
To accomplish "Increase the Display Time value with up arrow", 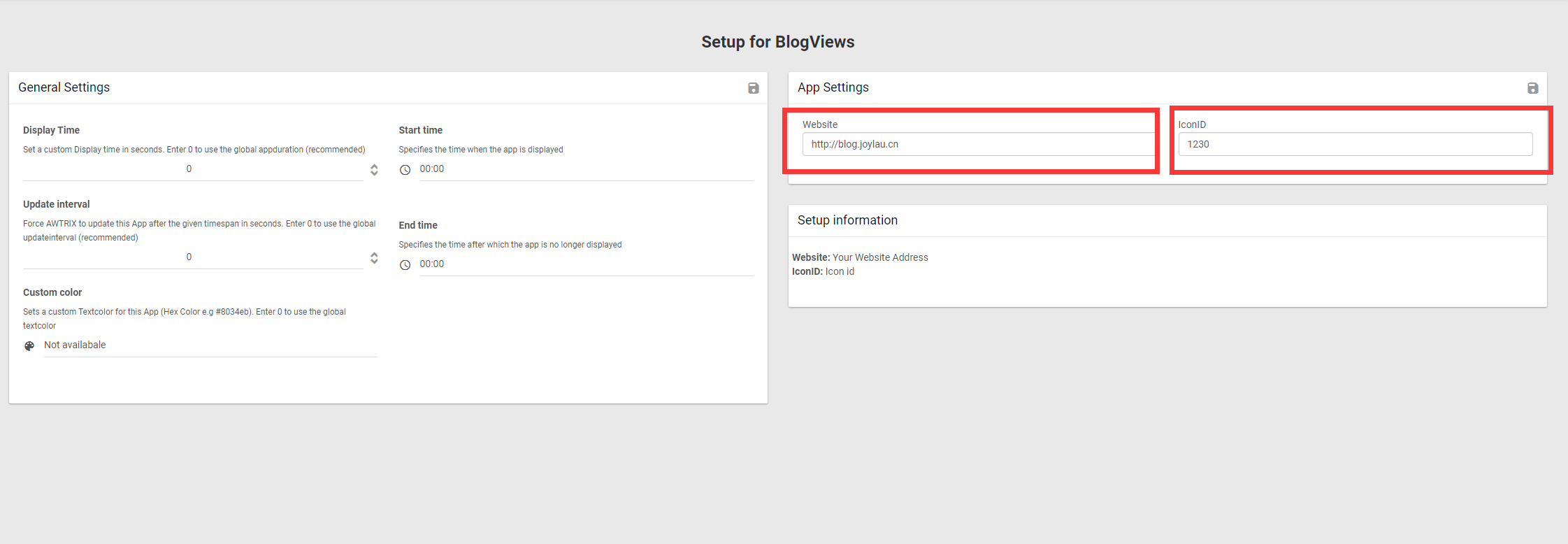I will pos(374,166).
